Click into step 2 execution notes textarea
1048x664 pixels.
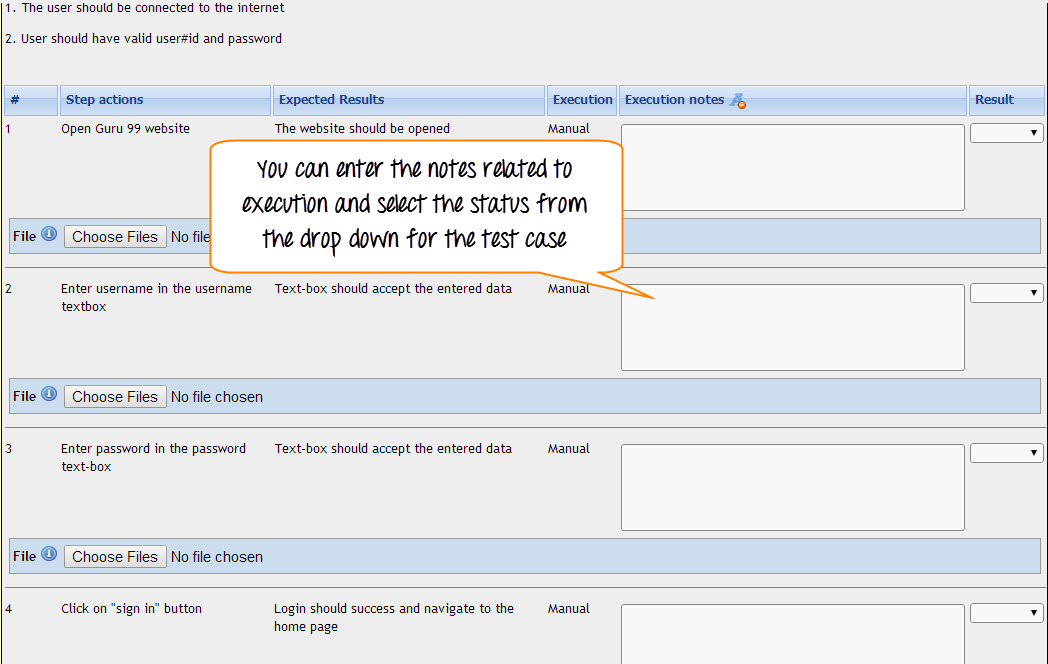(x=792, y=327)
